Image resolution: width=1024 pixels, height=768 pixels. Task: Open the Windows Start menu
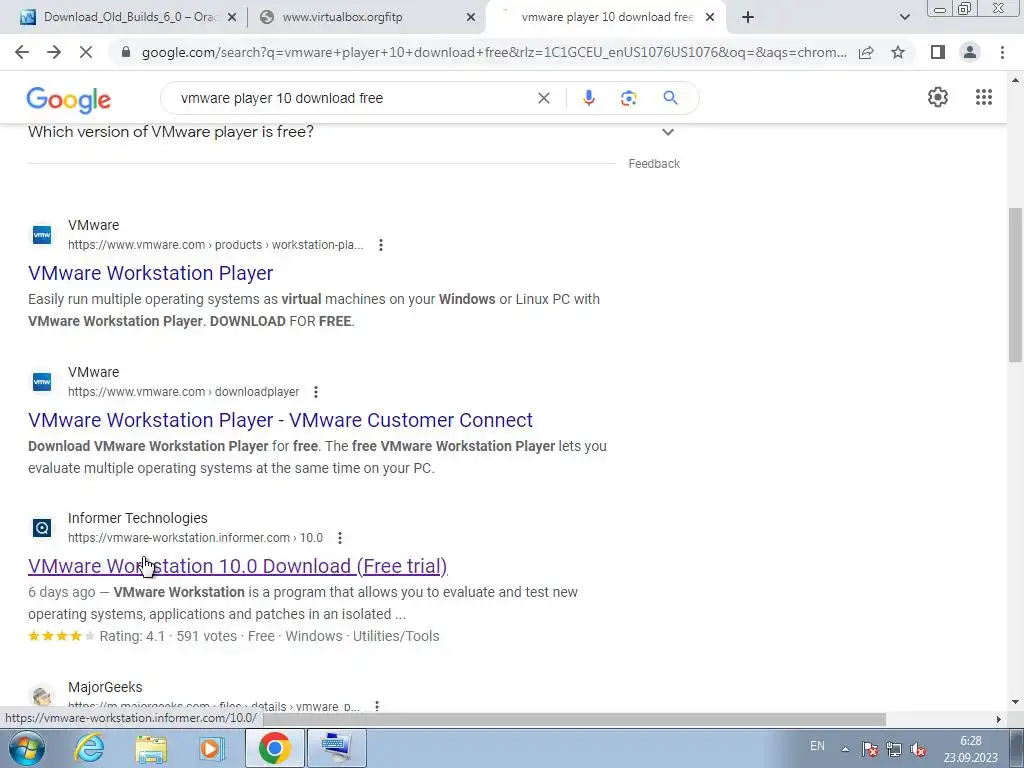pos(26,748)
